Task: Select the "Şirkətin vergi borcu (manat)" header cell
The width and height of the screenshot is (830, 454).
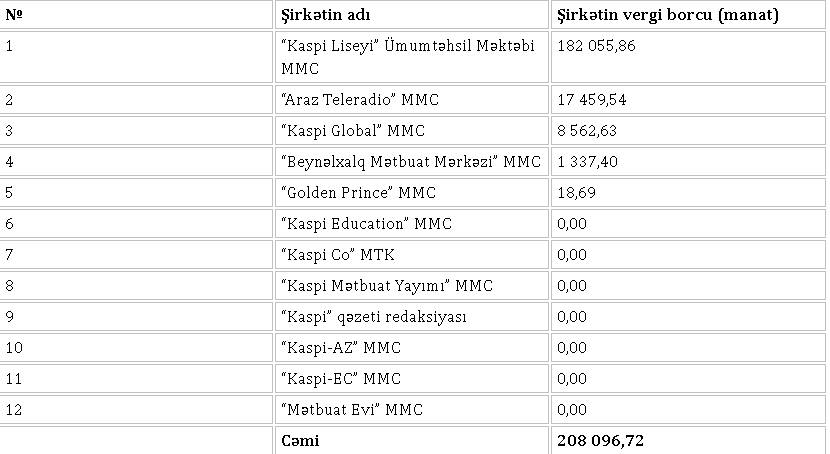Action: point(667,16)
